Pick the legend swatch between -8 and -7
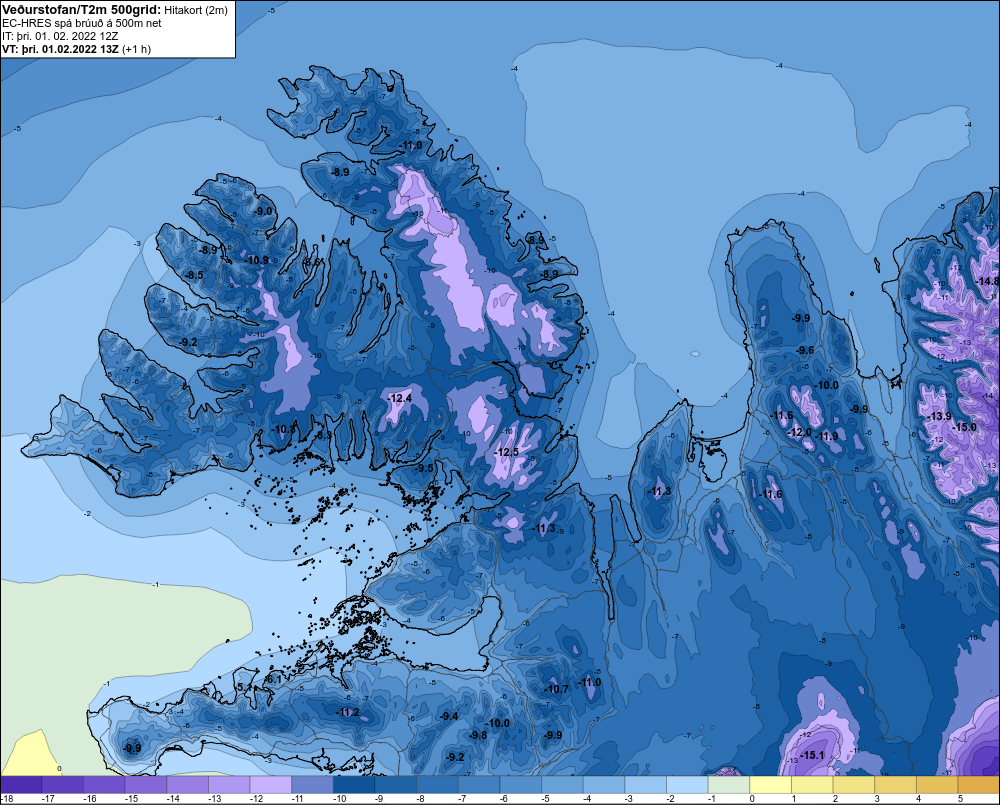The image size is (1000, 805). [x=437, y=785]
